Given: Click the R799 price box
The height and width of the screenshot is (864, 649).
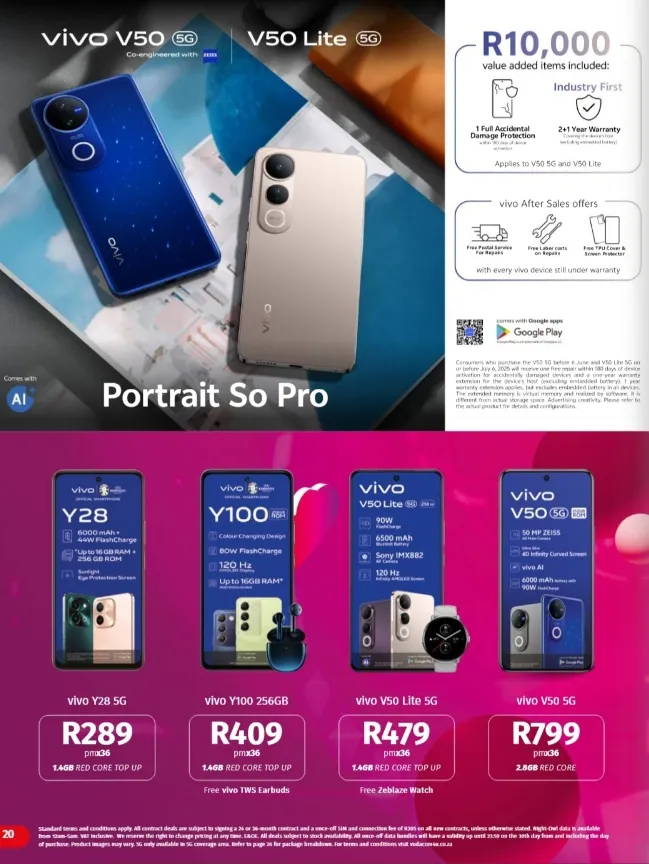Looking at the screenshot, I should 546,748.
